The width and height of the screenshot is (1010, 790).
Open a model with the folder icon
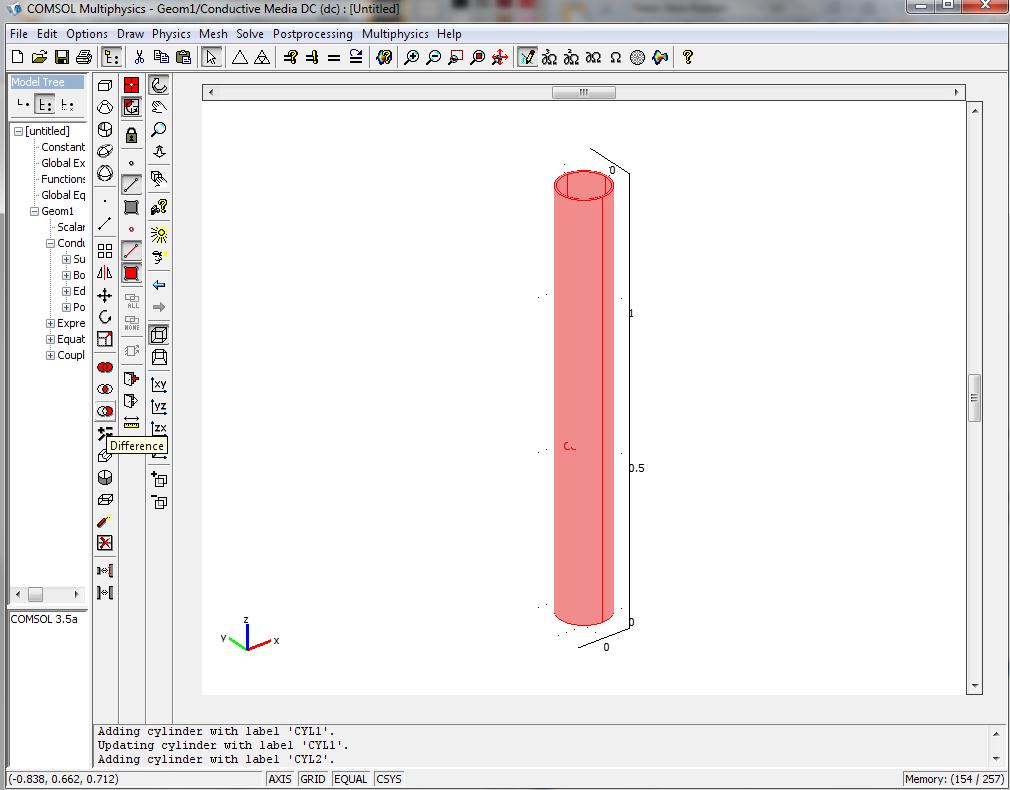[39, 57]
